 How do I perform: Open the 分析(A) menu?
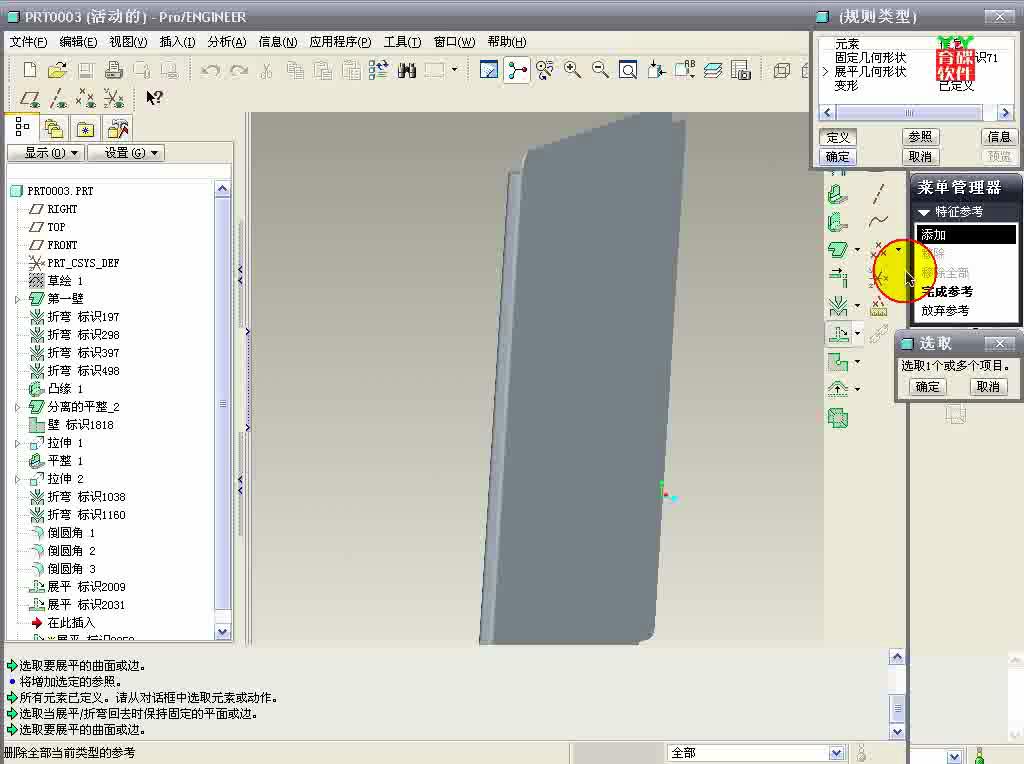point(227,42)
